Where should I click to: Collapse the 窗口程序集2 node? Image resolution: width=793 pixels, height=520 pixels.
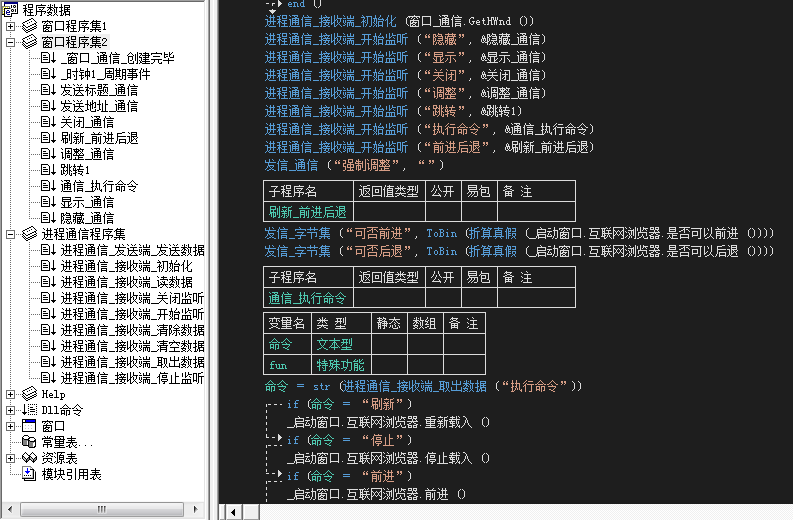11,42
